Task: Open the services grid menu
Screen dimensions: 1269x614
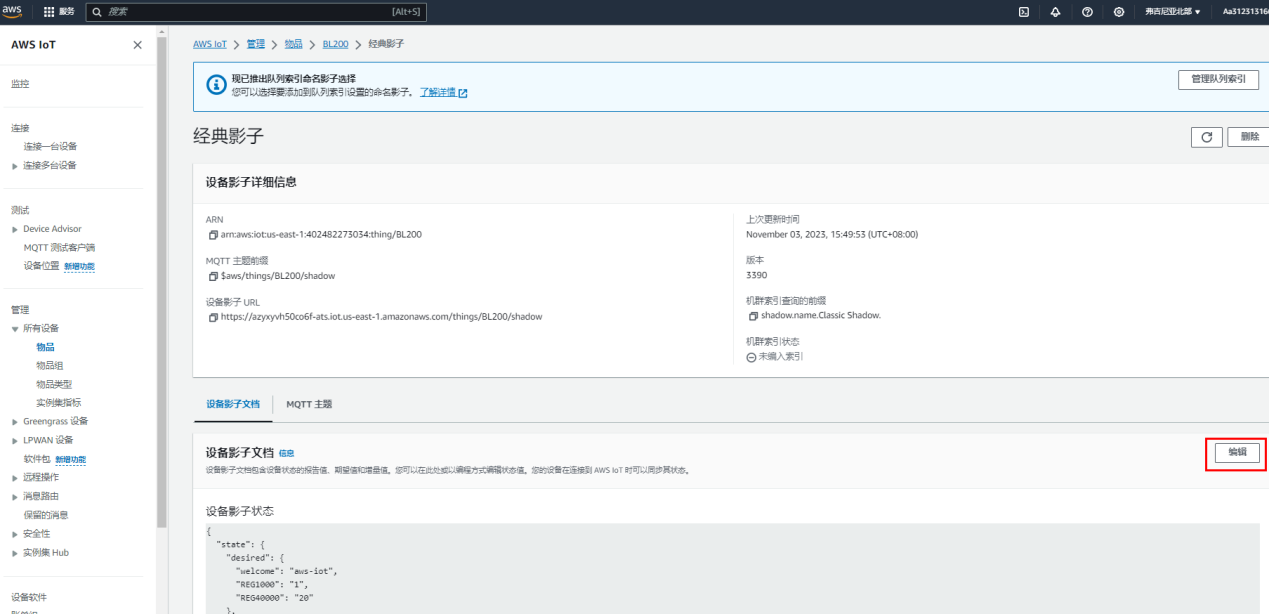Action: 59,12
